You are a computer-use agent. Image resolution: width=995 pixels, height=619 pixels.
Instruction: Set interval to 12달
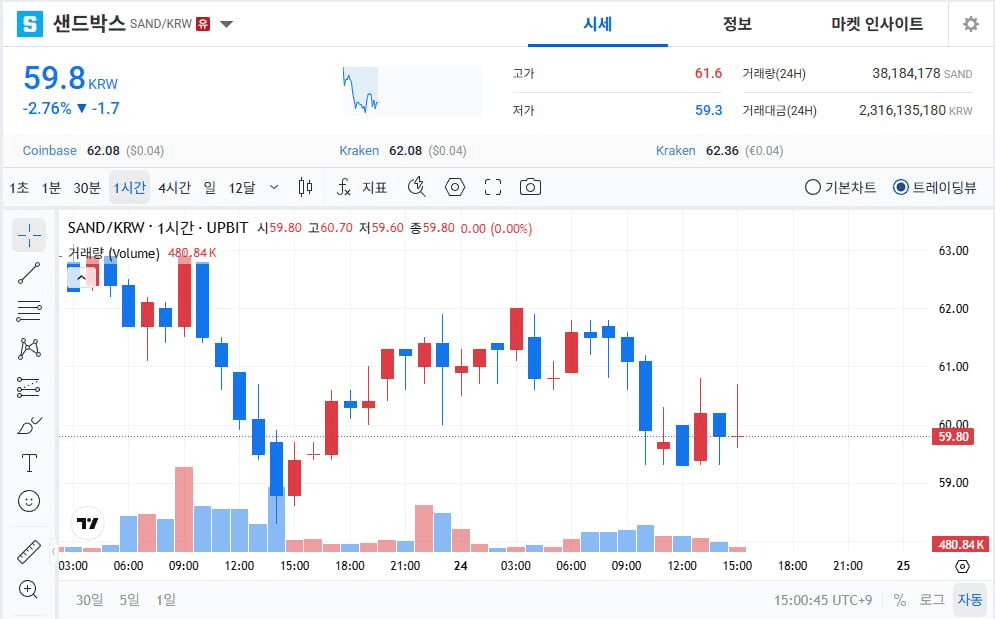pos(242,187)
